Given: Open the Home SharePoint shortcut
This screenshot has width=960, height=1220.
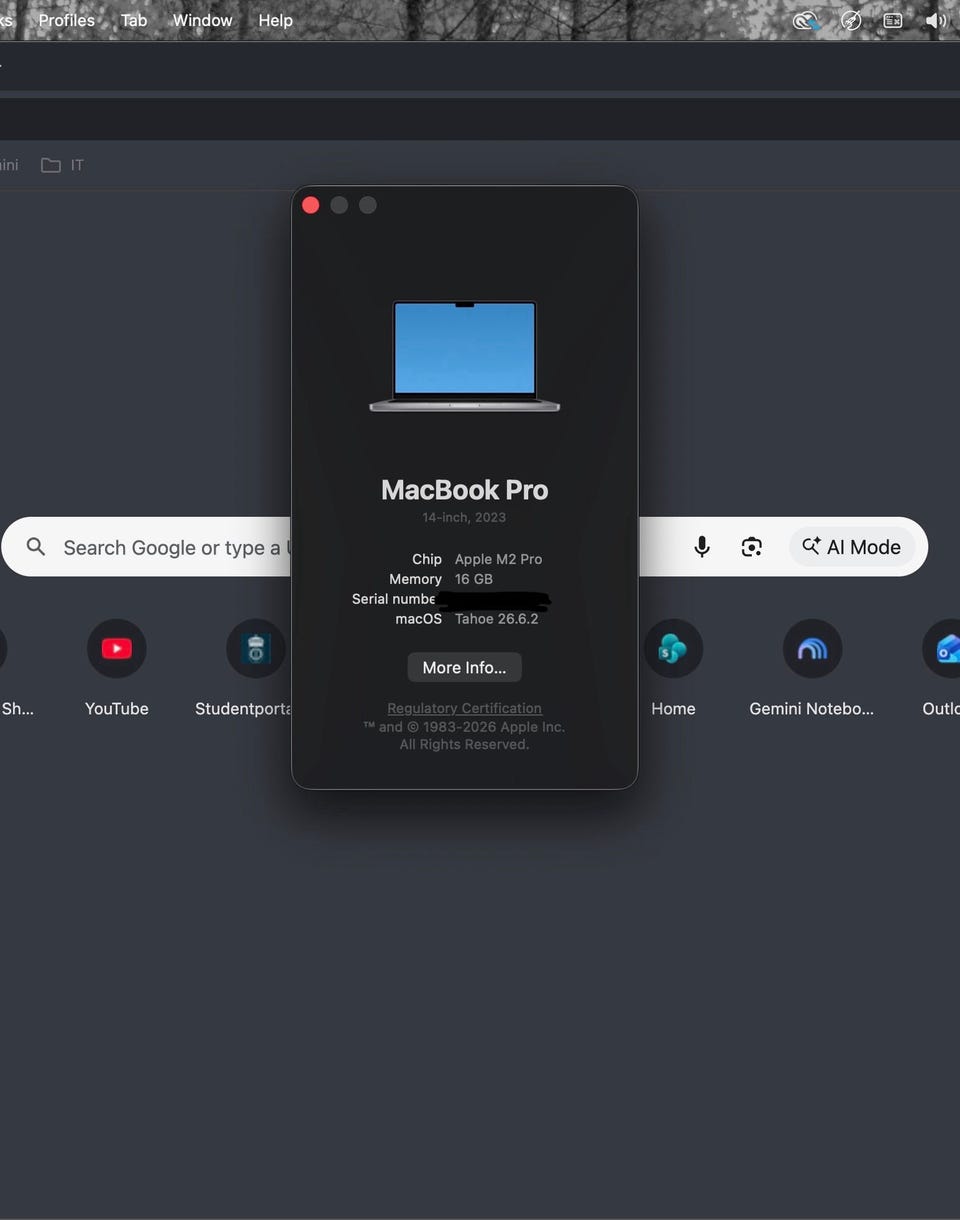Looking at the screenshot, I should [x=673, y=667].
